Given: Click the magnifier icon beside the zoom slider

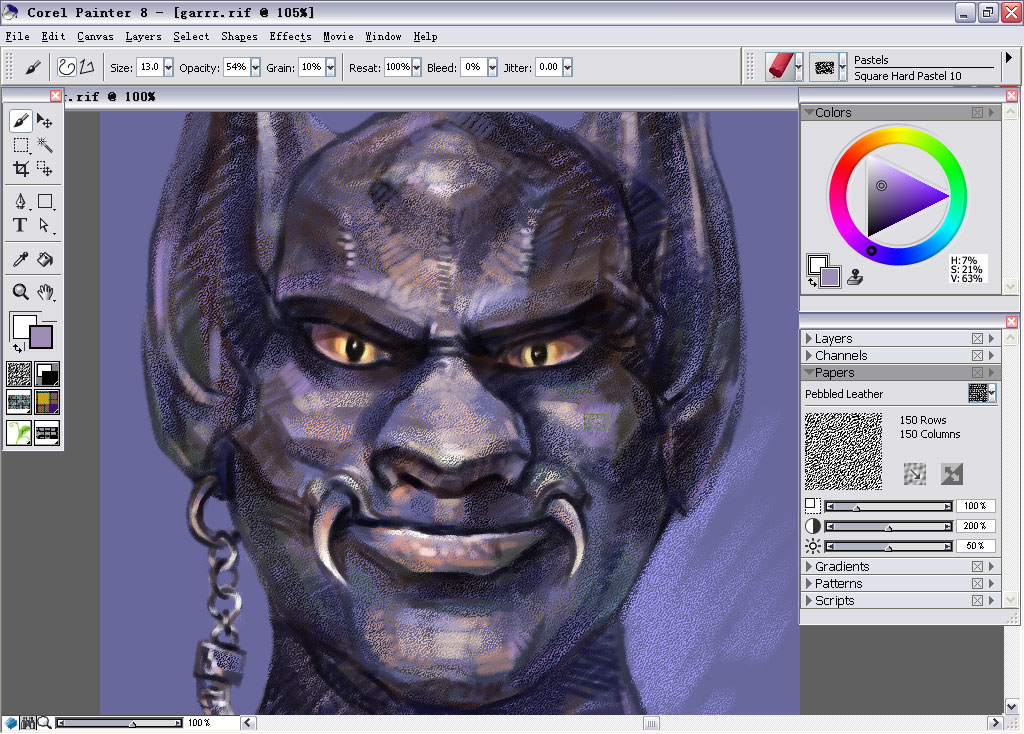Looking at the screenshot, I should point(44,723).
